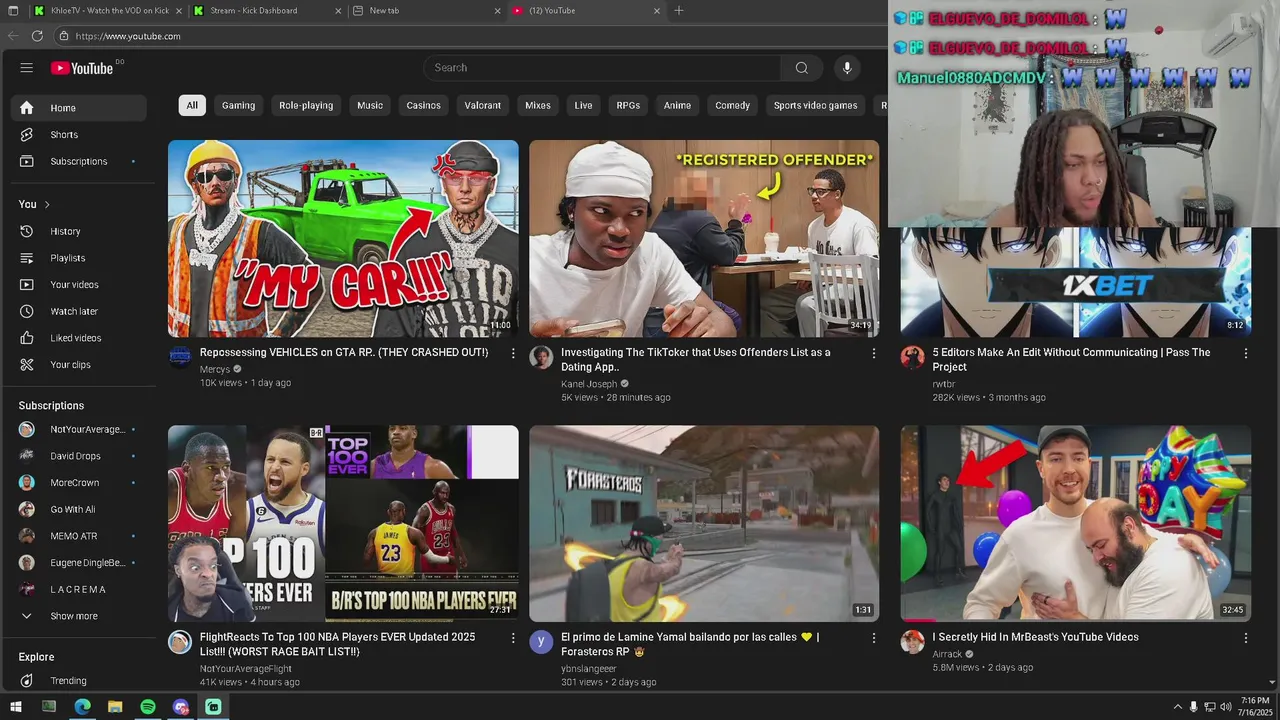
Task: Click the browser address bar URL
Action: [128, 36]
